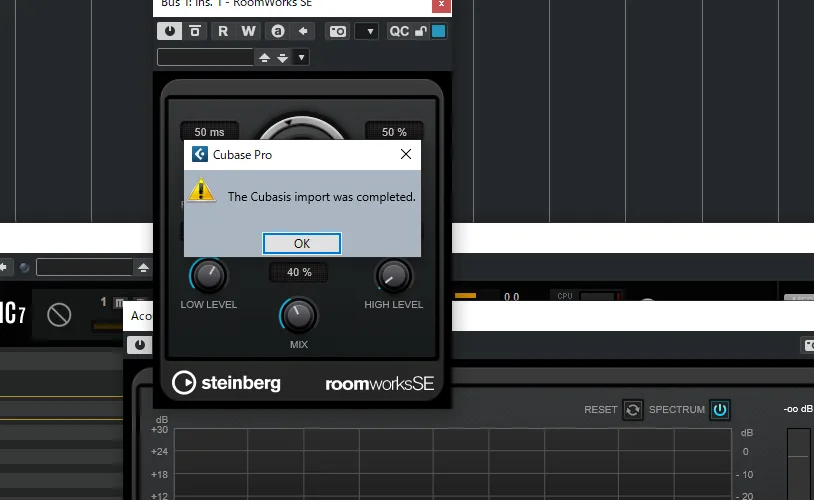Click the camera snapshot icon in RoomWorks toolbar
Image resolution: width=814 pixels, height=500 pixels.
(x=337, y=31)
